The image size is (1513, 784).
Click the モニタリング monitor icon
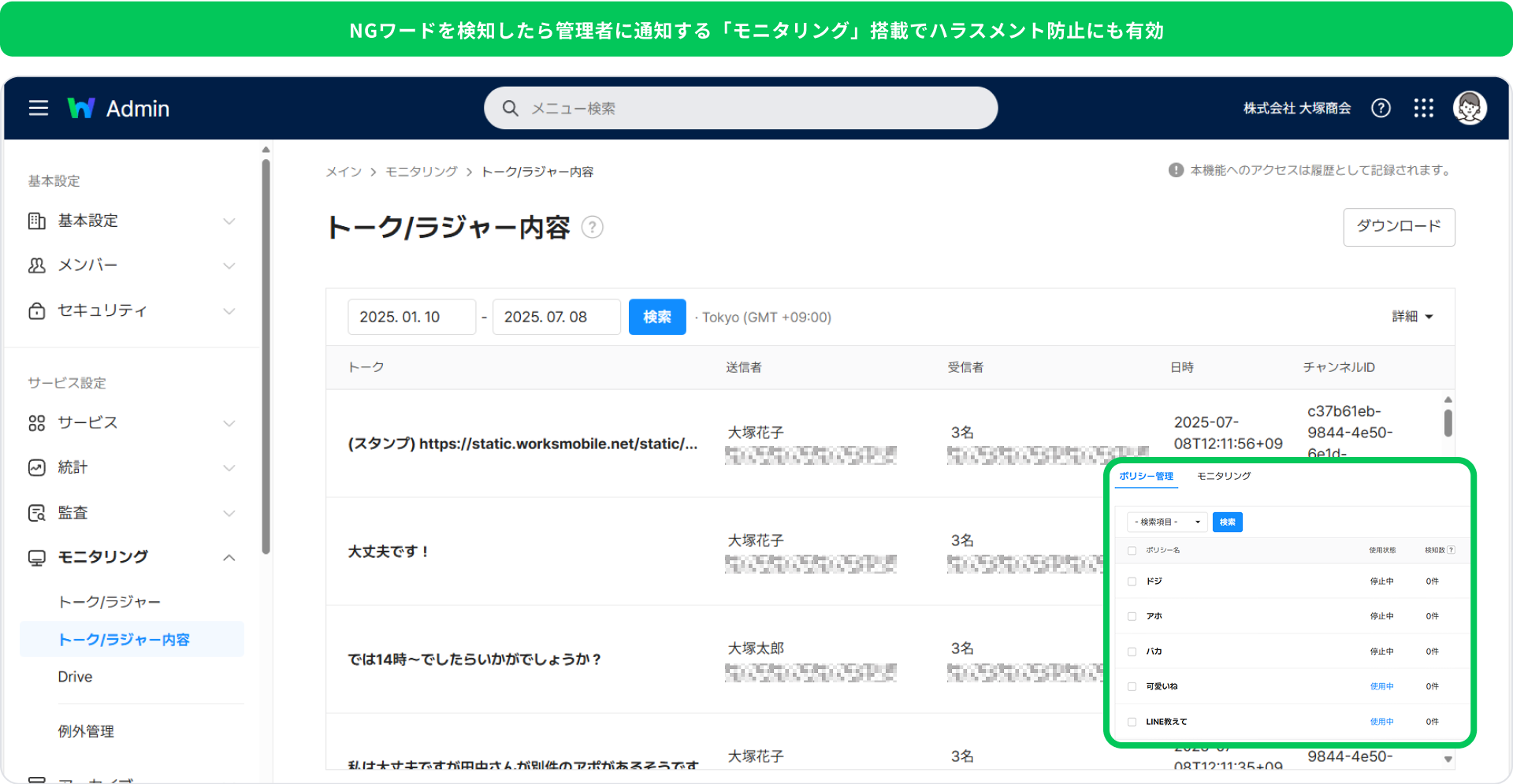click(36, 557)
